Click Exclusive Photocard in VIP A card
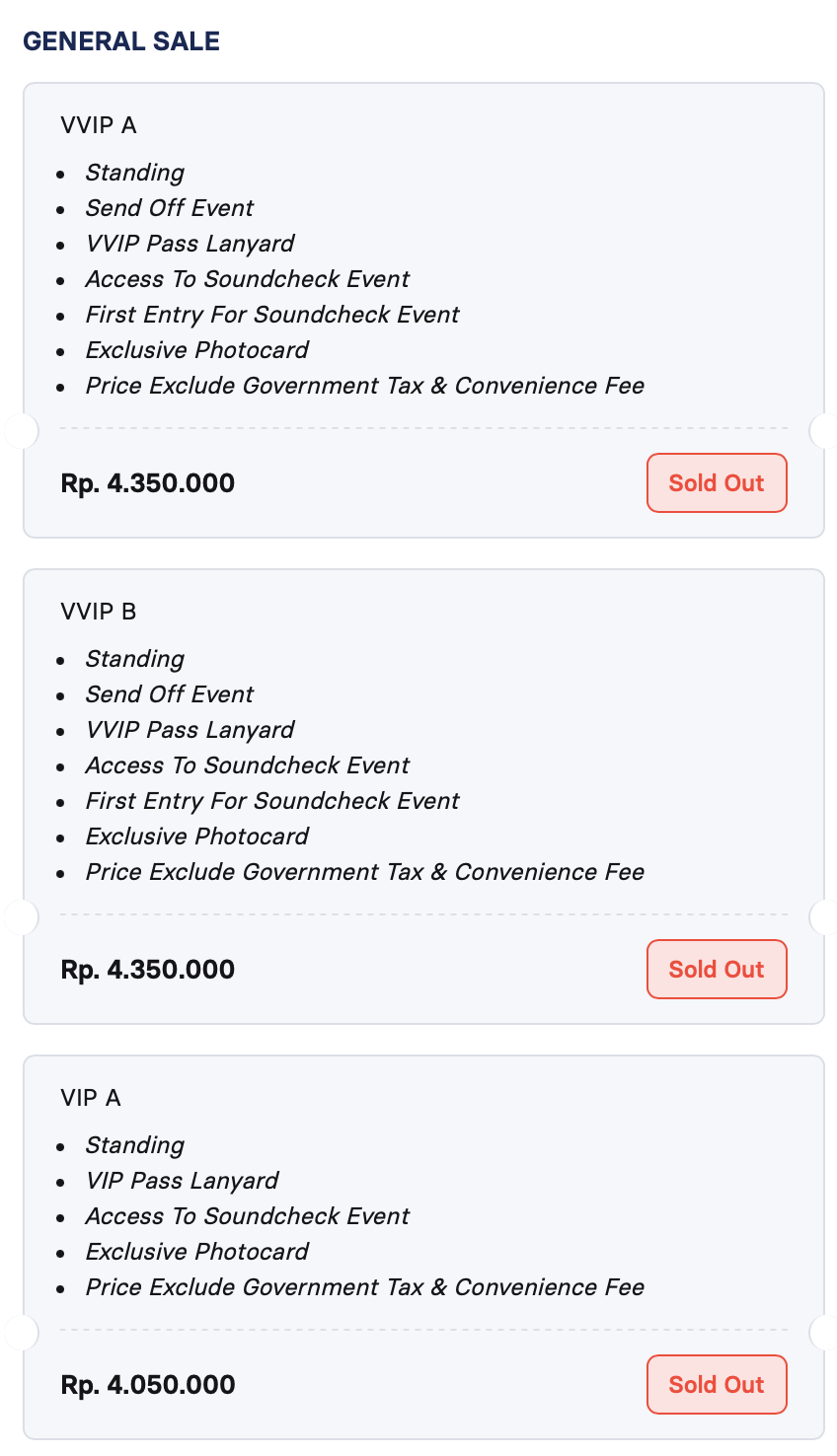Viewport: 837px width, 1456px height. pos(197,1252)
